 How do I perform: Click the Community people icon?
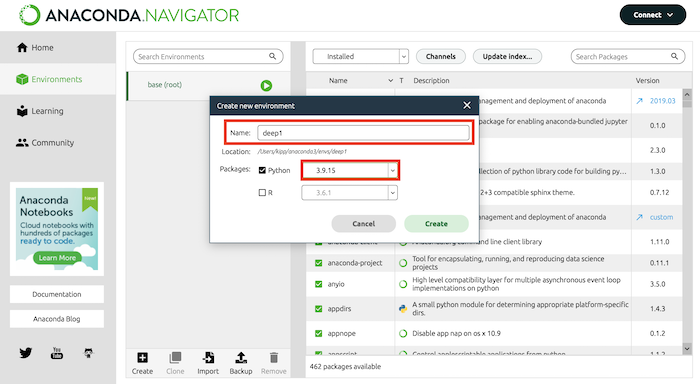pos(22,143)
